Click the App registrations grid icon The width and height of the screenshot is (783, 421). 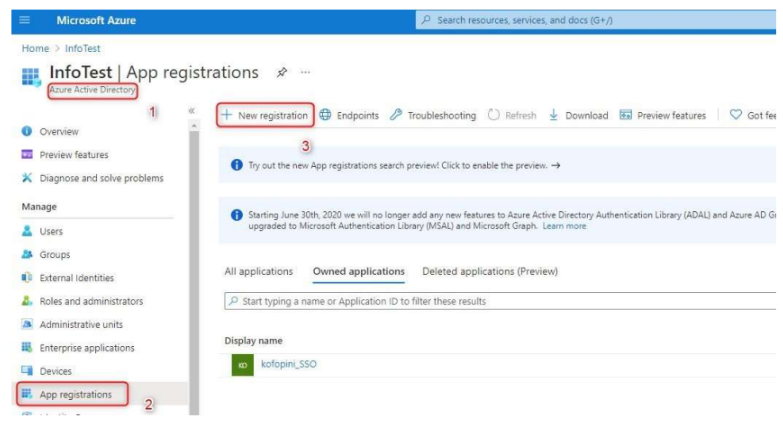coord(27,394)
